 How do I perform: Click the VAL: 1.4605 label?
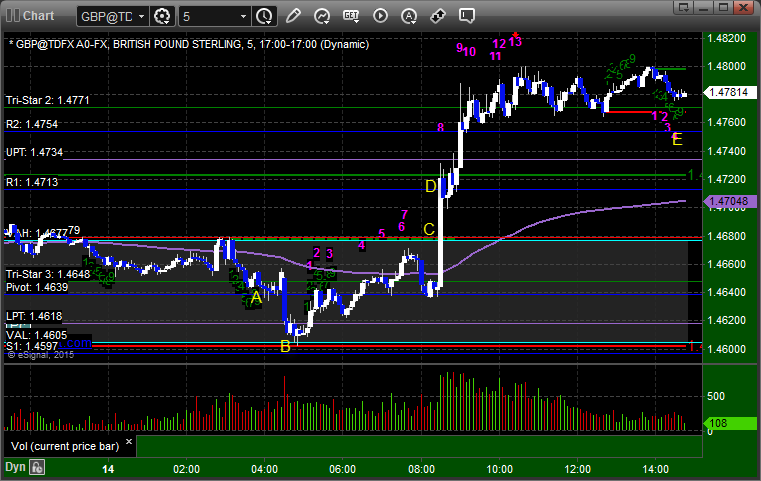36,335
